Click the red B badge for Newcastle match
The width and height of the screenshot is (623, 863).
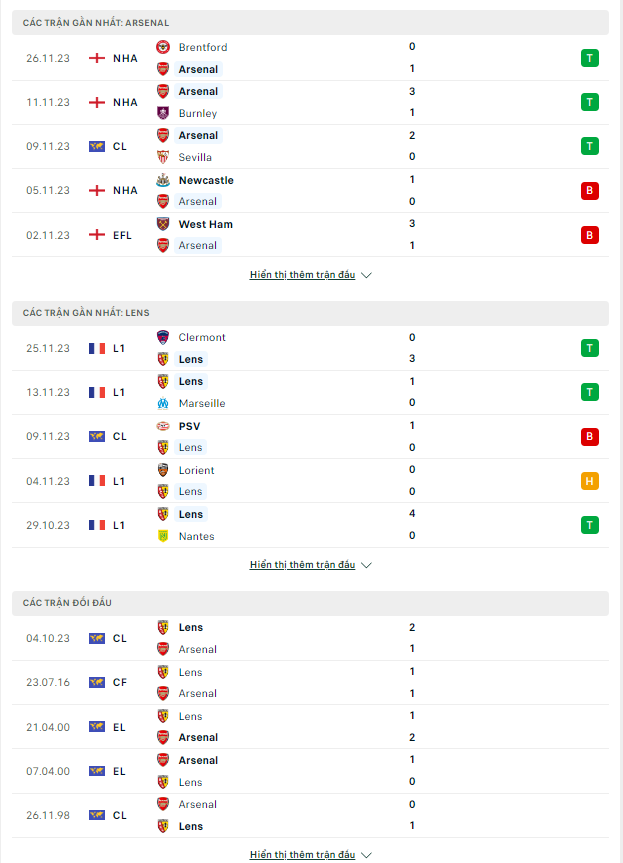(589, 190)
